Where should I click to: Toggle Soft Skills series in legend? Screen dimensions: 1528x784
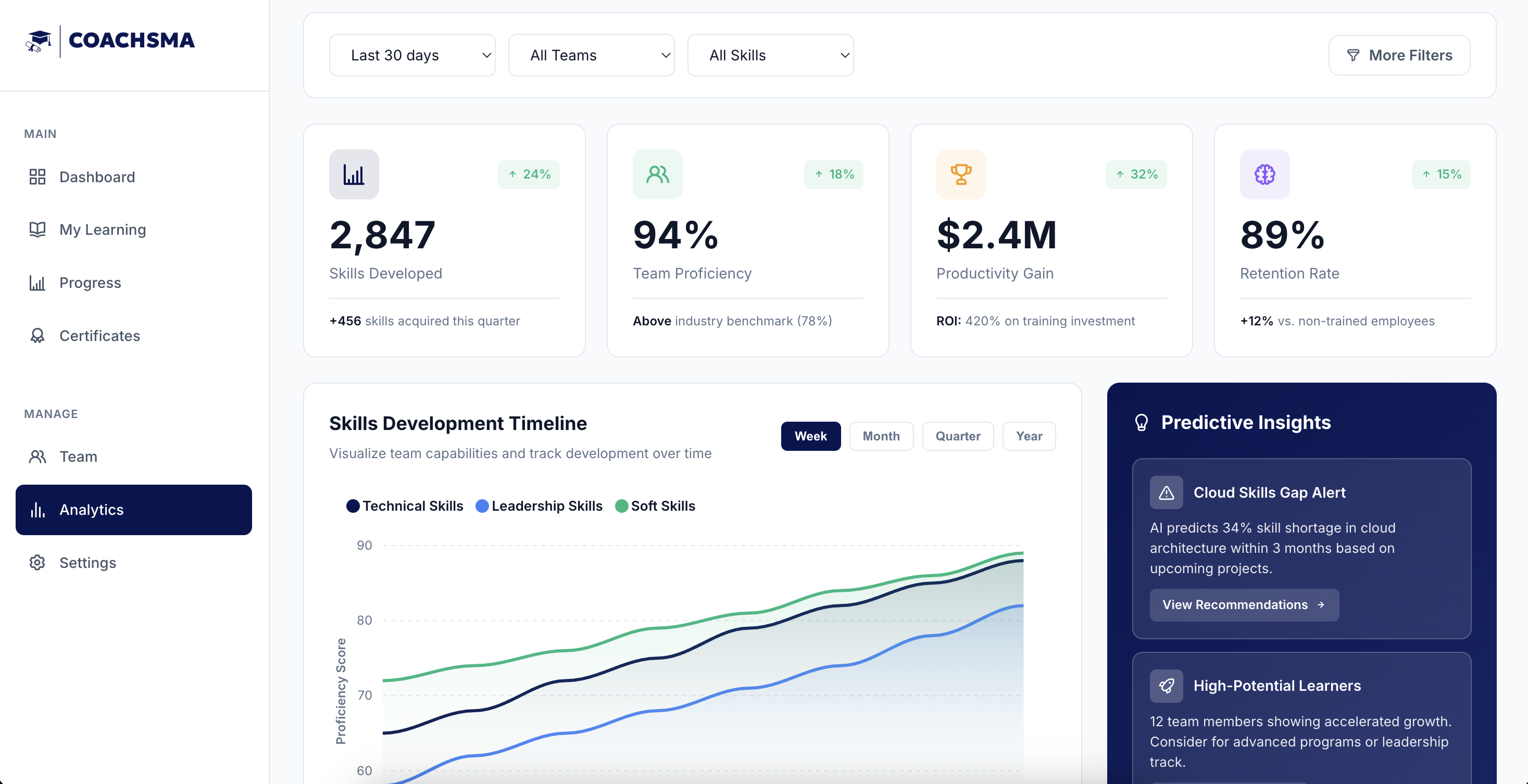(x=656, y=506)
